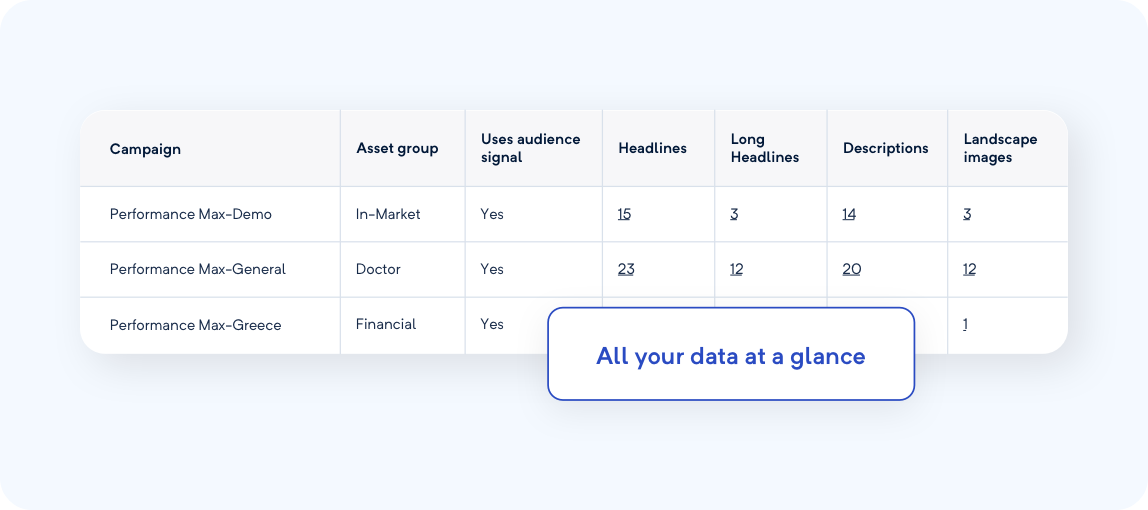Click the Campaign column header
The image size is (1148, 510).
[x=145, y=149]
